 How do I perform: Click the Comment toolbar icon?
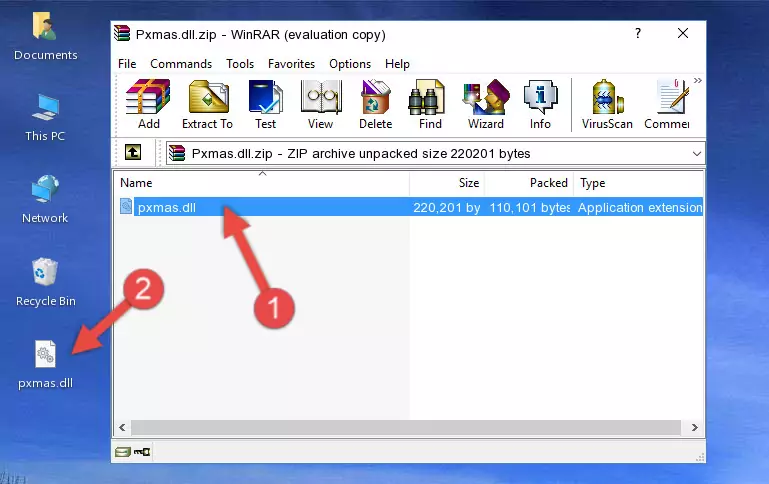(667, 104)
